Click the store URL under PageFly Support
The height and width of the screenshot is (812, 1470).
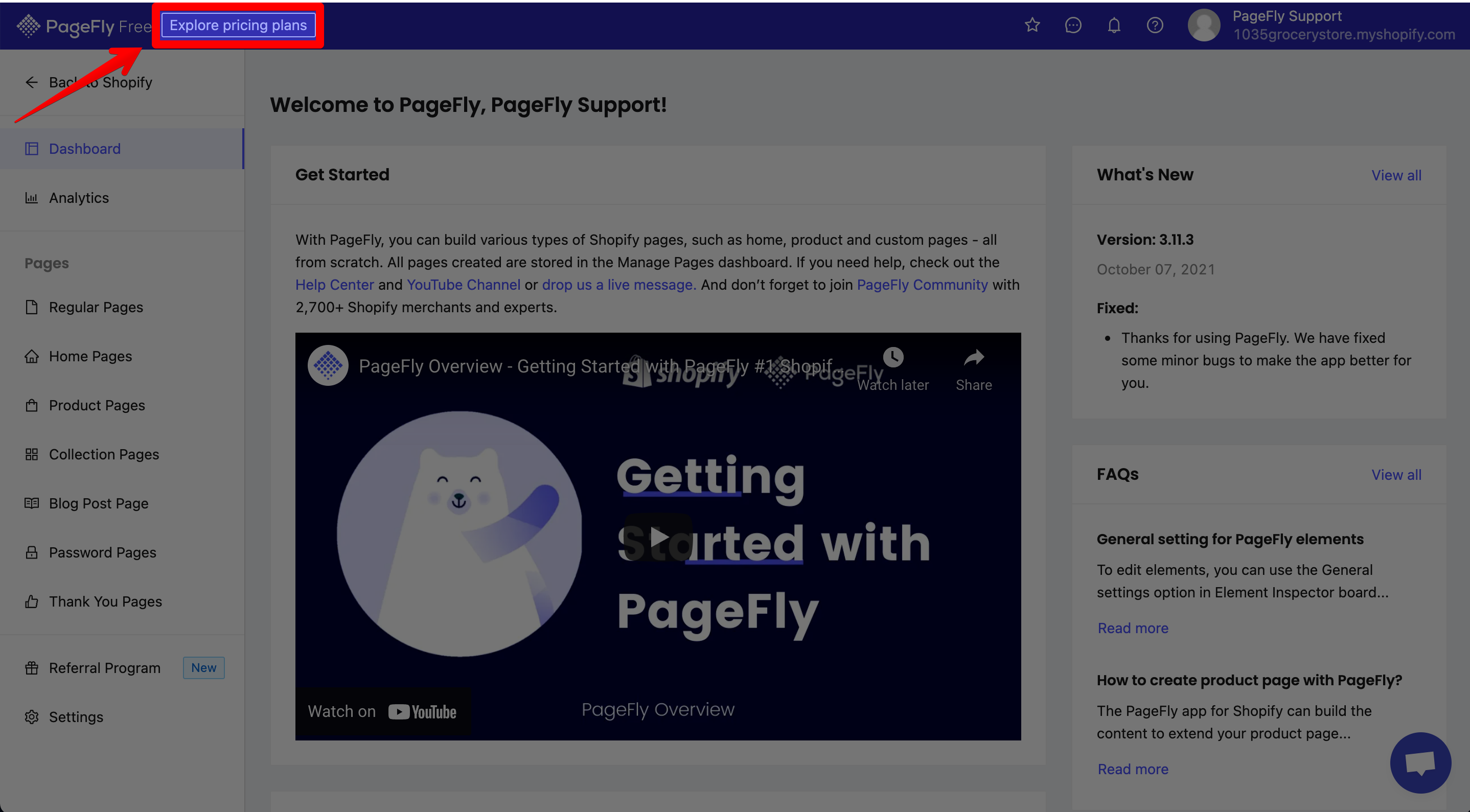[x=1344, y=35]
